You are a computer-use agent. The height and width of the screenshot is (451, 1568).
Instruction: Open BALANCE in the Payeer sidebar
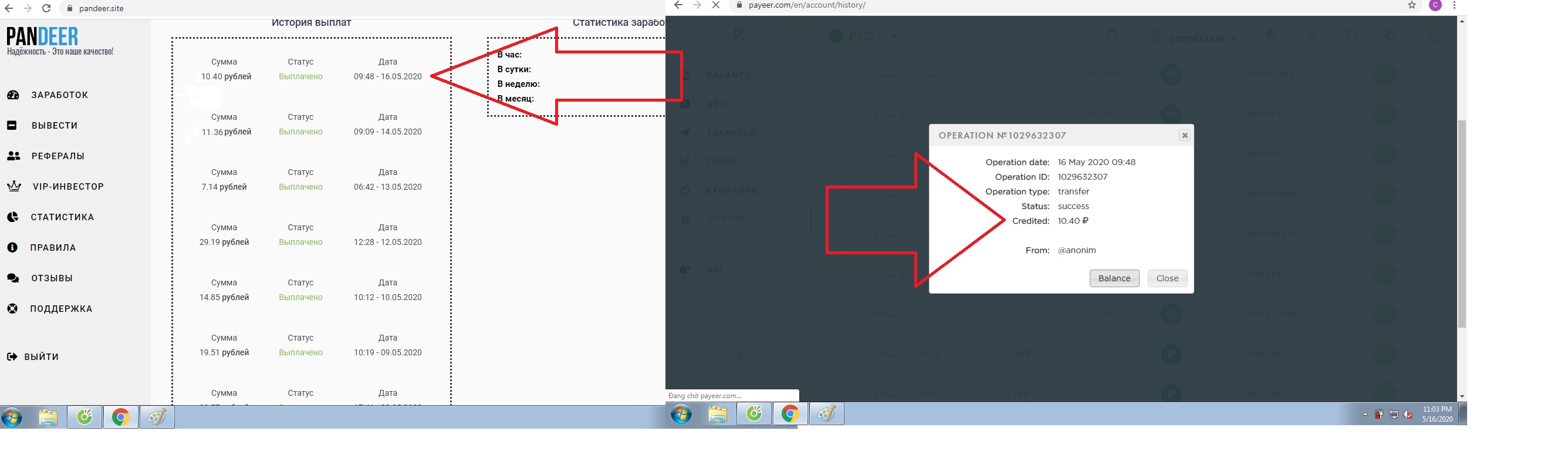[x=729, y=75]
